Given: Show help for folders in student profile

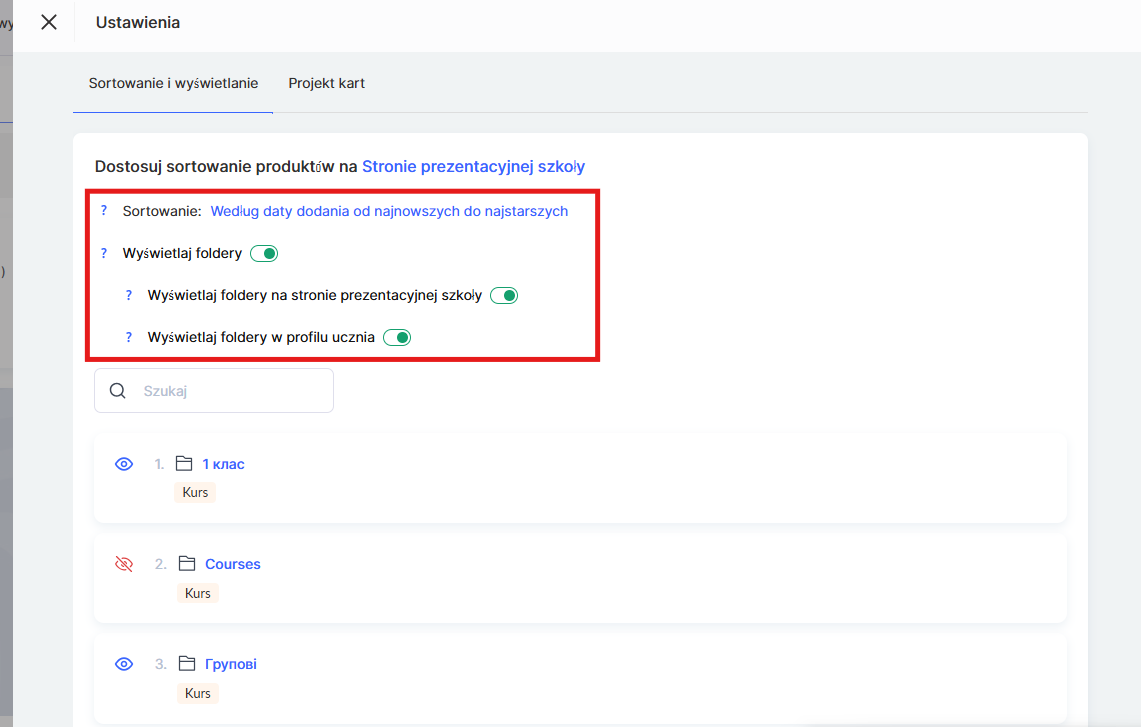Looking at the screenshot, I should 128,337.
